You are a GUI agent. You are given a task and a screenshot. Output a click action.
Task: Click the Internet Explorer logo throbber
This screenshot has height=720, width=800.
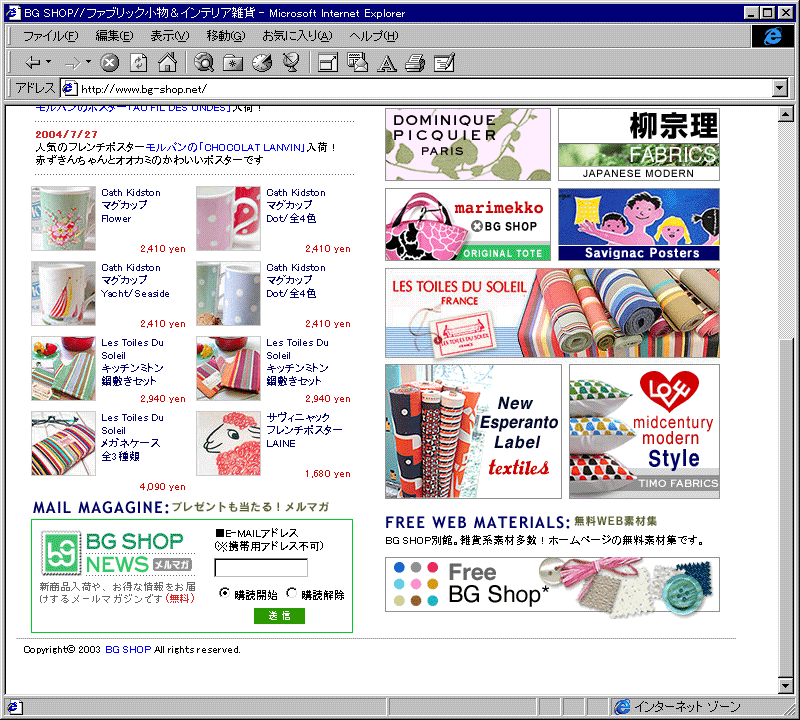(x=772, y=36)
